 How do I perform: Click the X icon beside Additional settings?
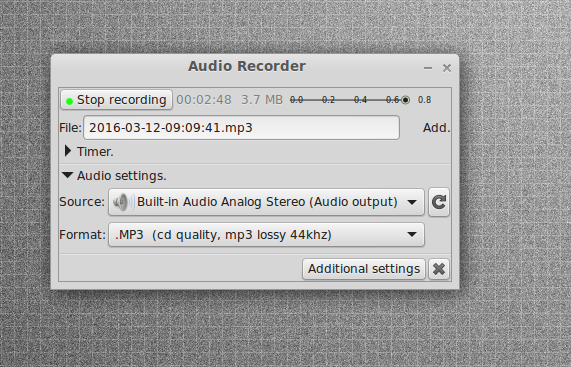pos(439,269)
